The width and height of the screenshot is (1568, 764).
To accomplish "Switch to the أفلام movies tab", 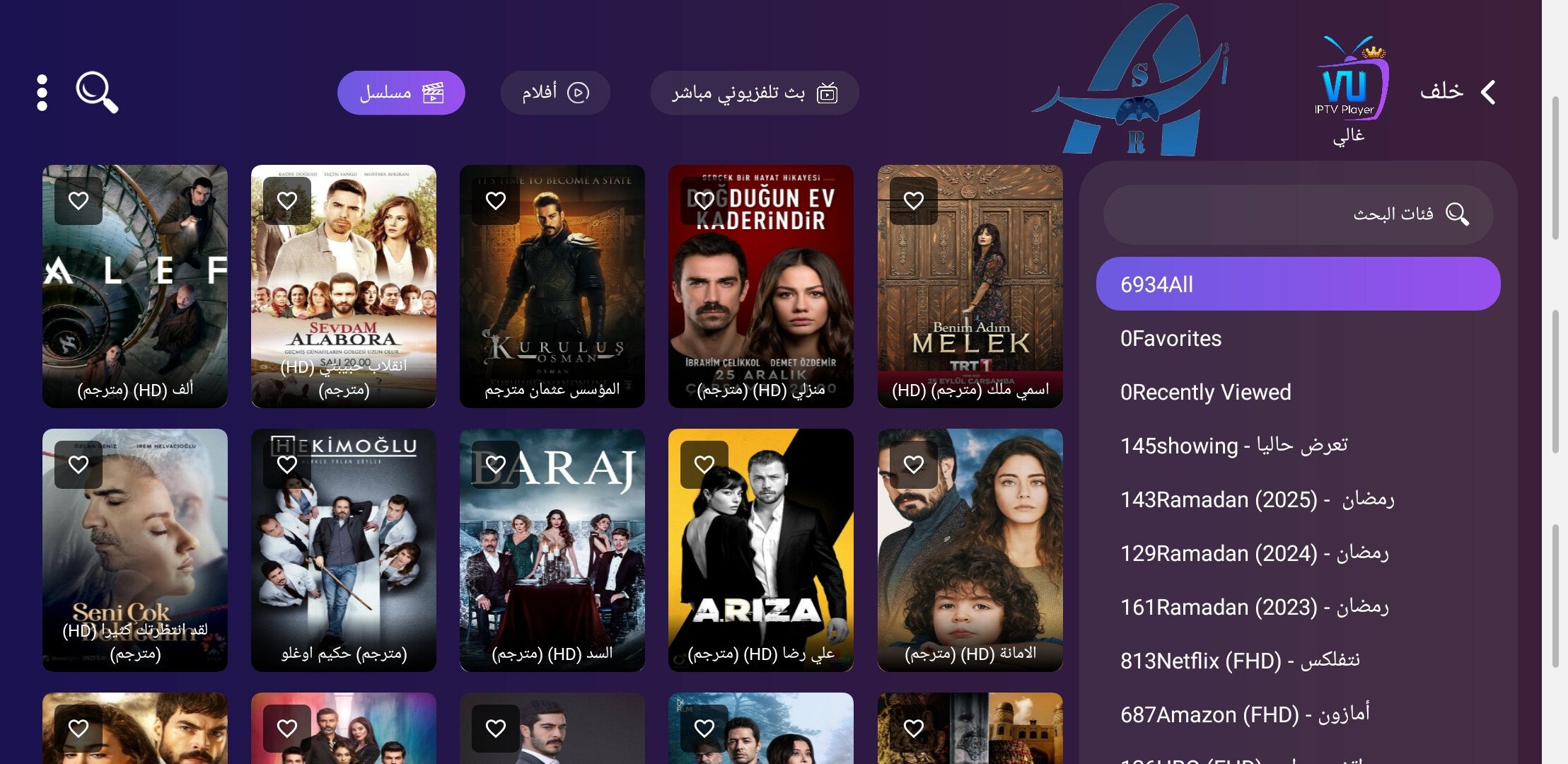I will (555, 93).
